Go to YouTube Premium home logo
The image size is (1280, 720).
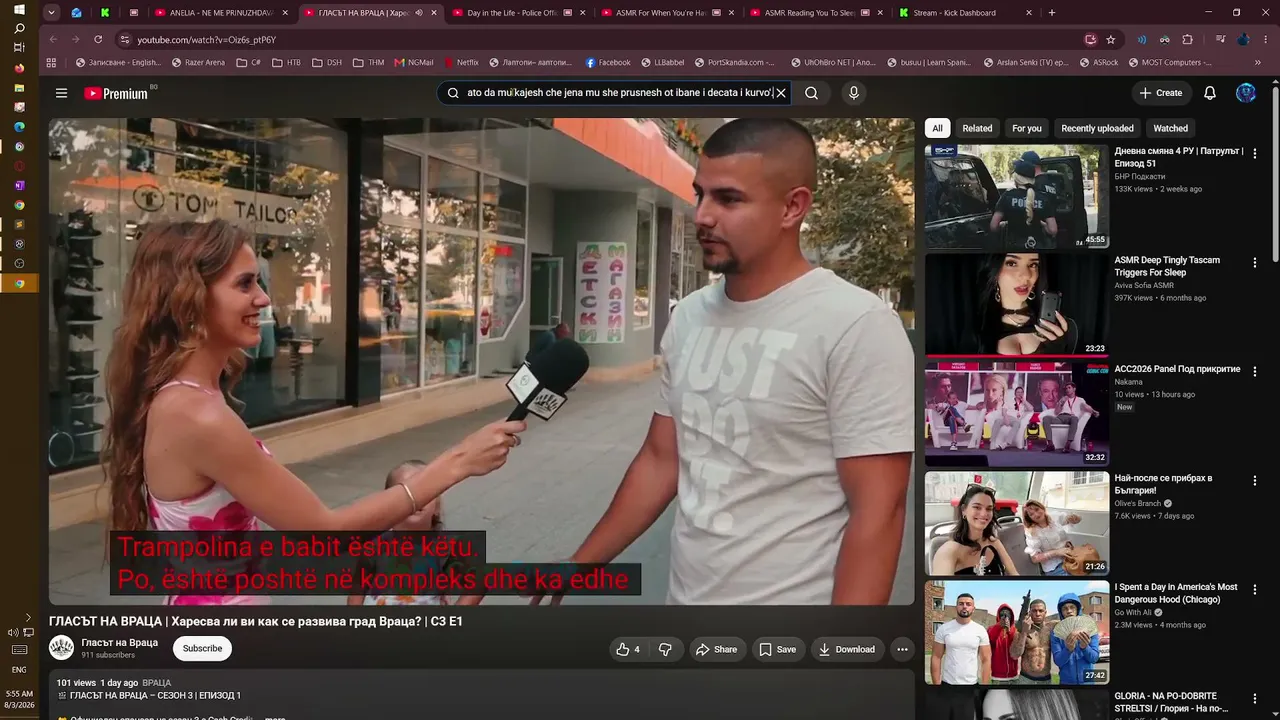point(116,93)
